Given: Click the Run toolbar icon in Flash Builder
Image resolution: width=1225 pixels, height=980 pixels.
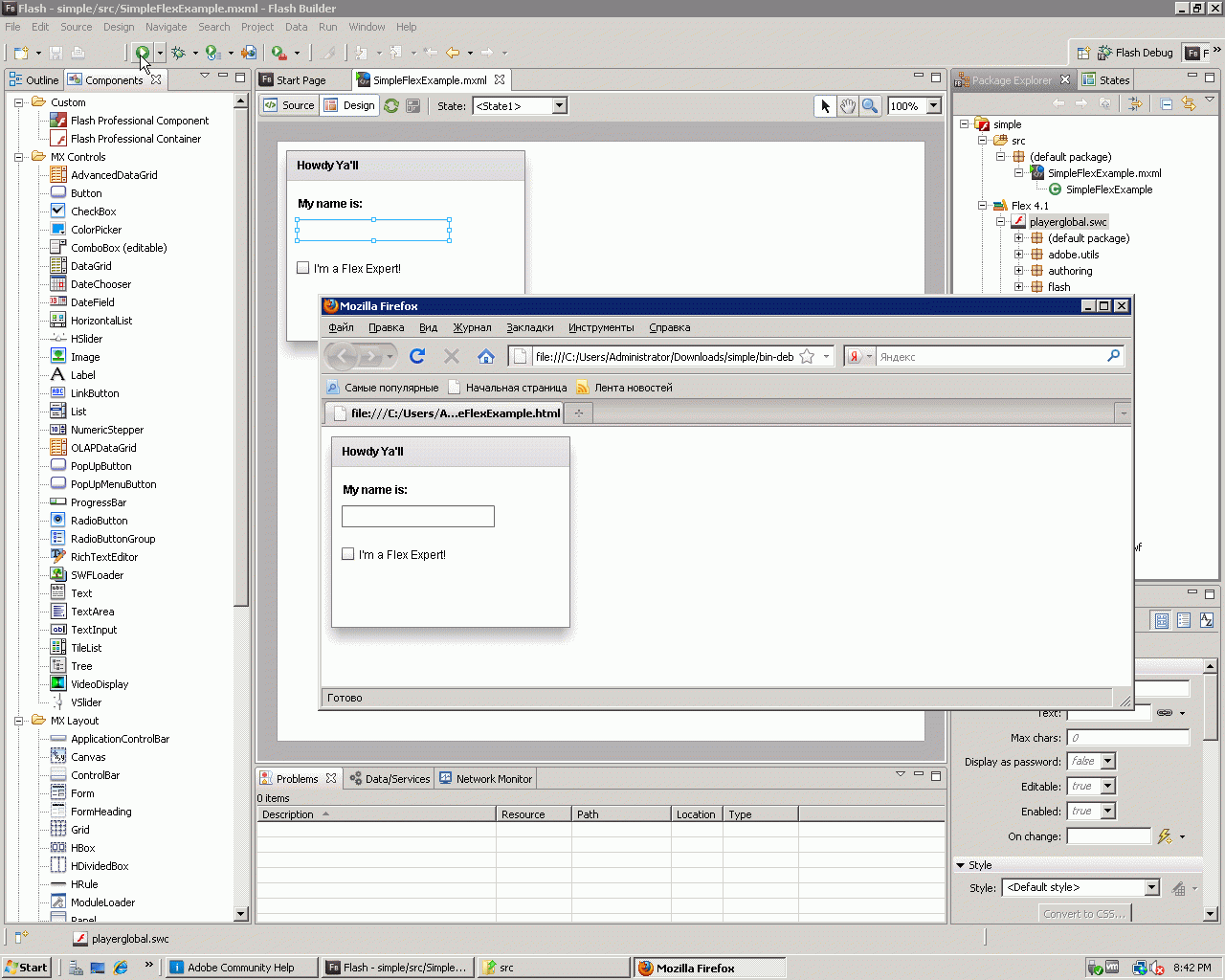Looking at the screenshot, I should 143,53.
